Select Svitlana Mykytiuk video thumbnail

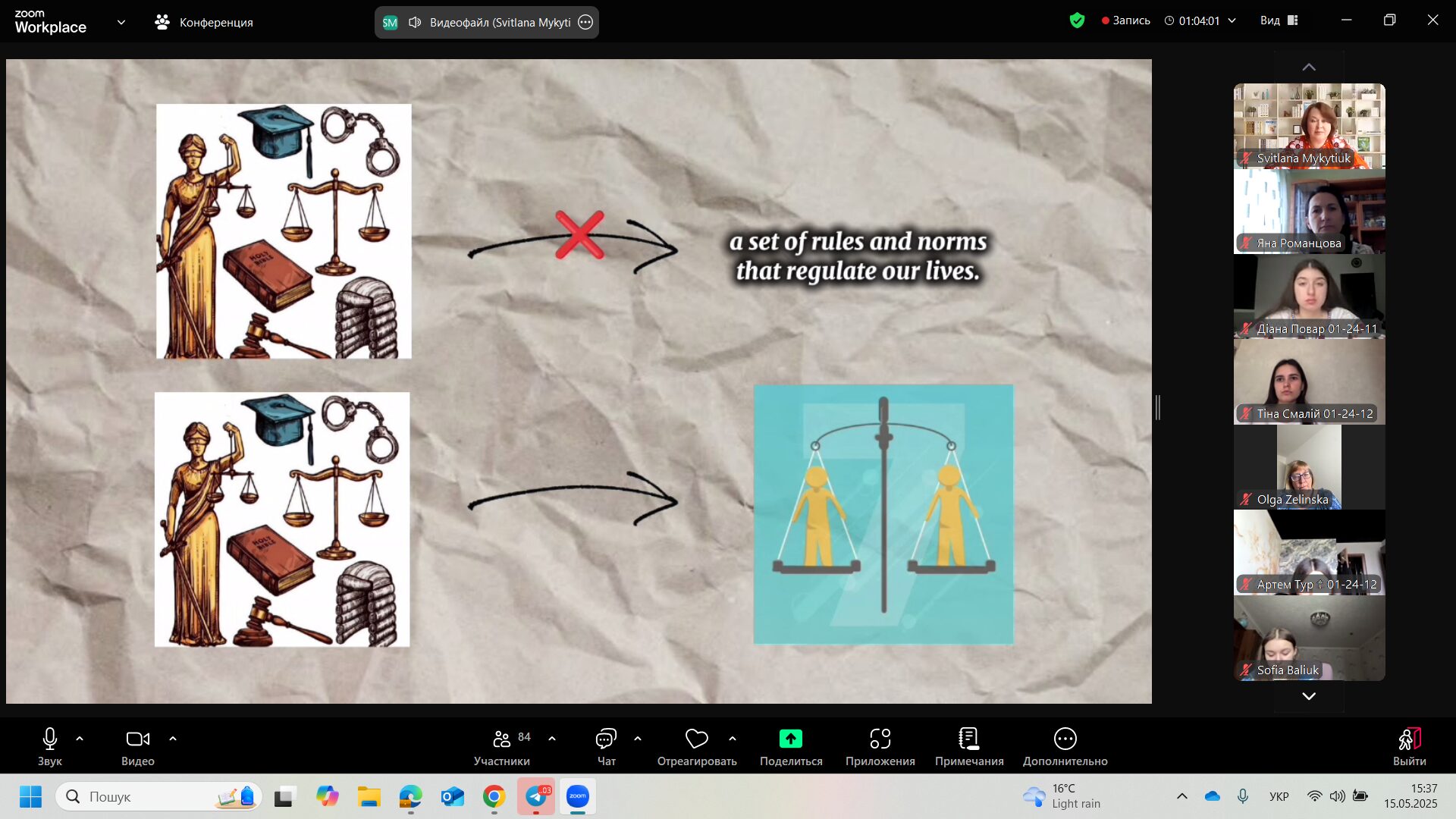(1309, 126)
